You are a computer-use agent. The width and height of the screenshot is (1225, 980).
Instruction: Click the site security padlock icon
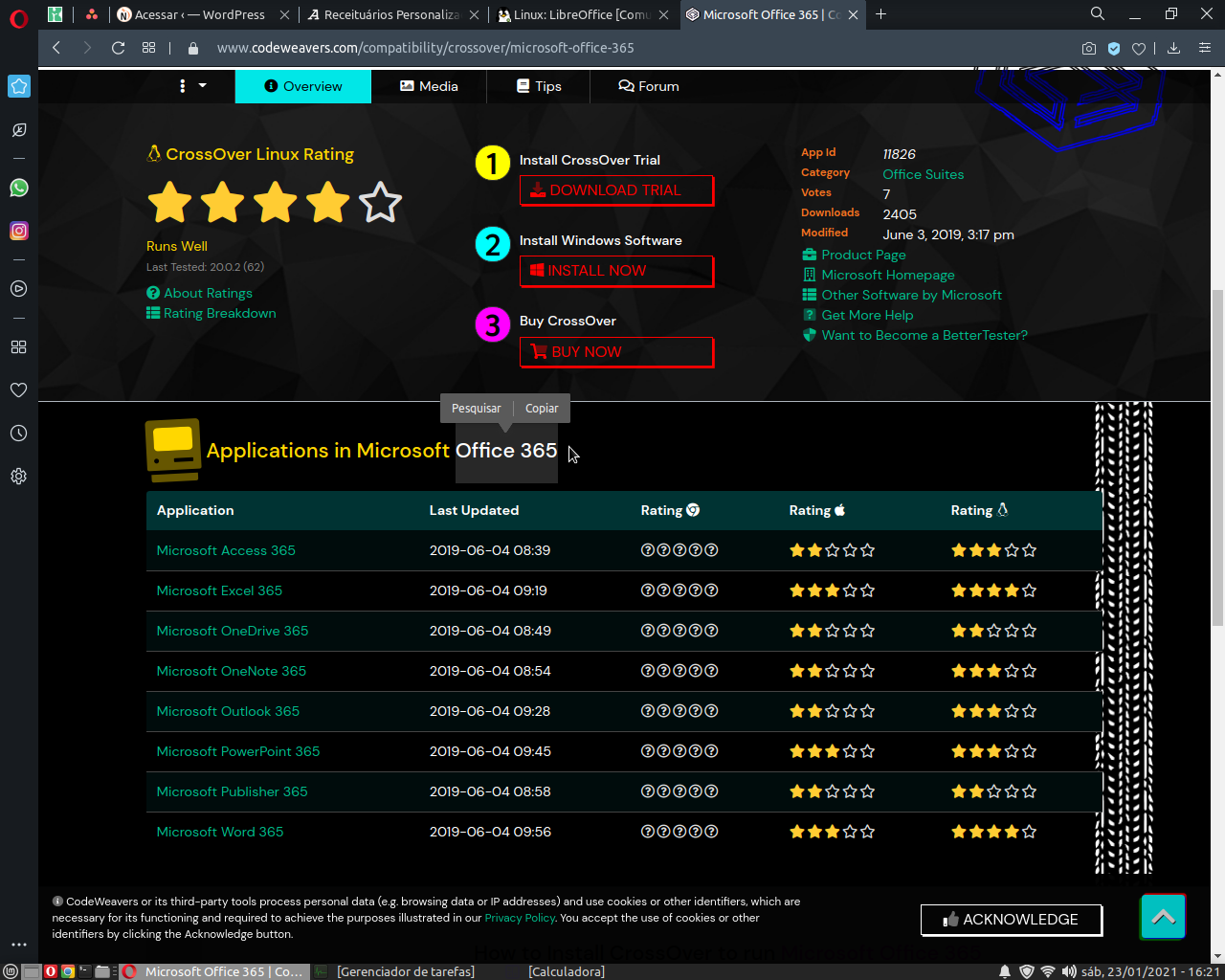click(193, 48)
